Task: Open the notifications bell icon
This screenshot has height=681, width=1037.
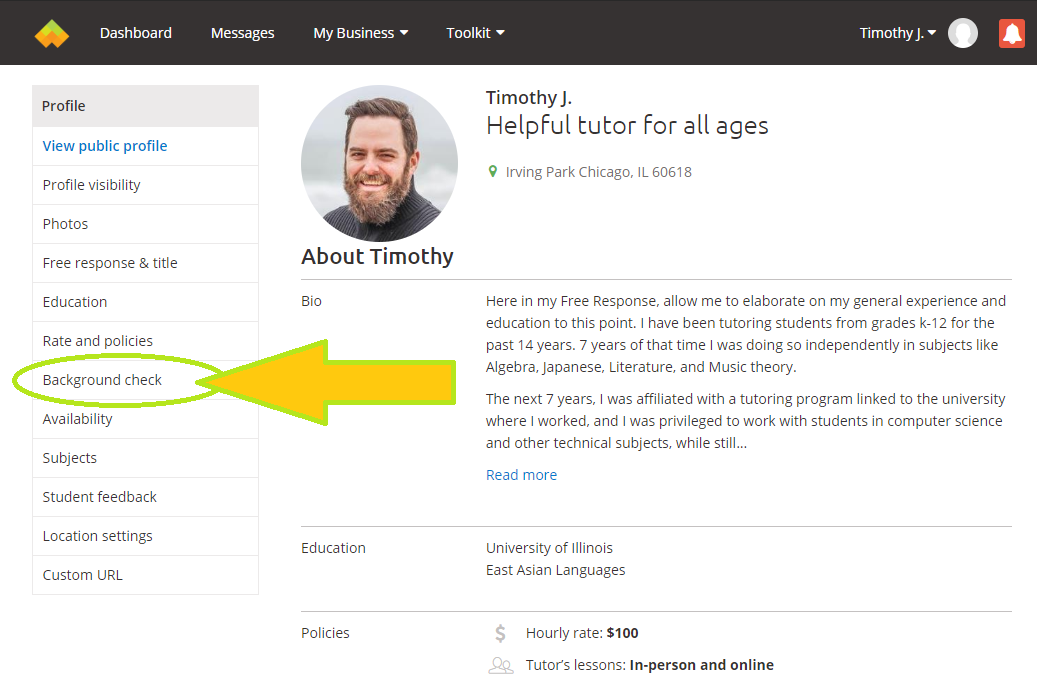Action: [1011, 33]
